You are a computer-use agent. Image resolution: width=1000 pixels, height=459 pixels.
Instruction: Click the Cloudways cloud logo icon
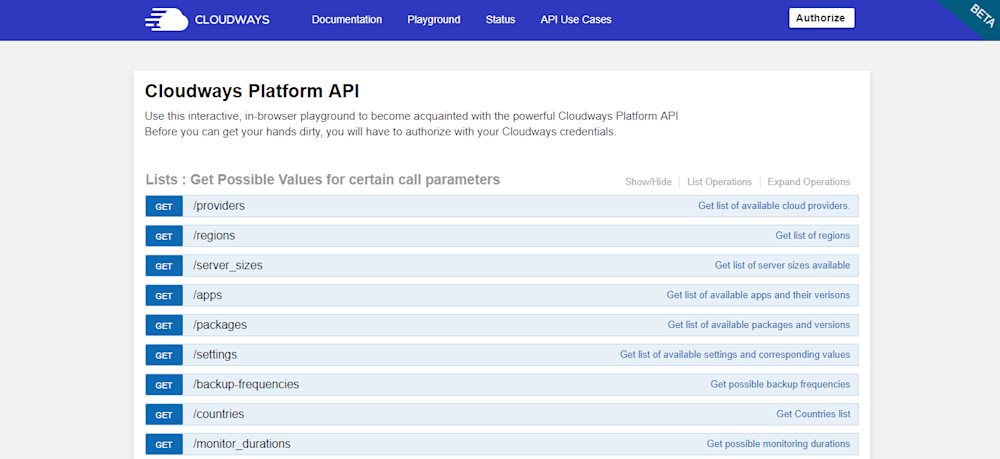(166, 19)
